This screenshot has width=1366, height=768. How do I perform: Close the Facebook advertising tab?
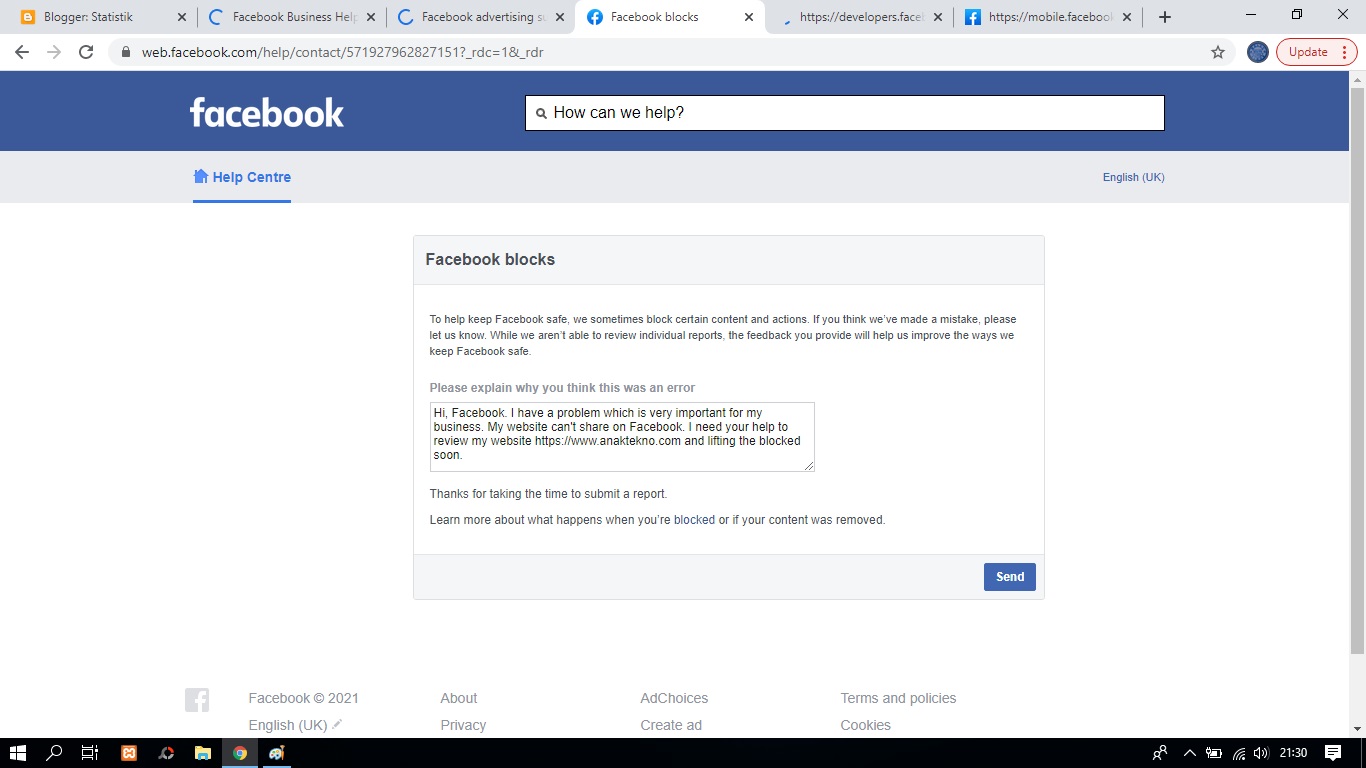pyautogui.click(x=559, y=17)
